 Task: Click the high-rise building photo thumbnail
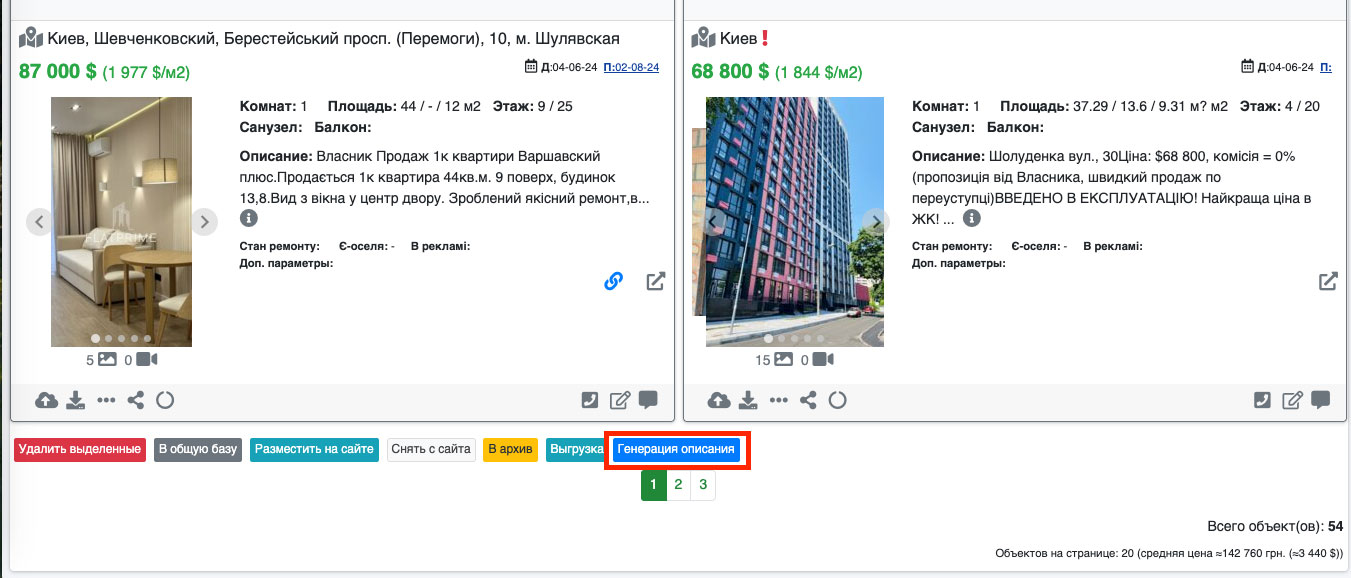tap(795, 222)
